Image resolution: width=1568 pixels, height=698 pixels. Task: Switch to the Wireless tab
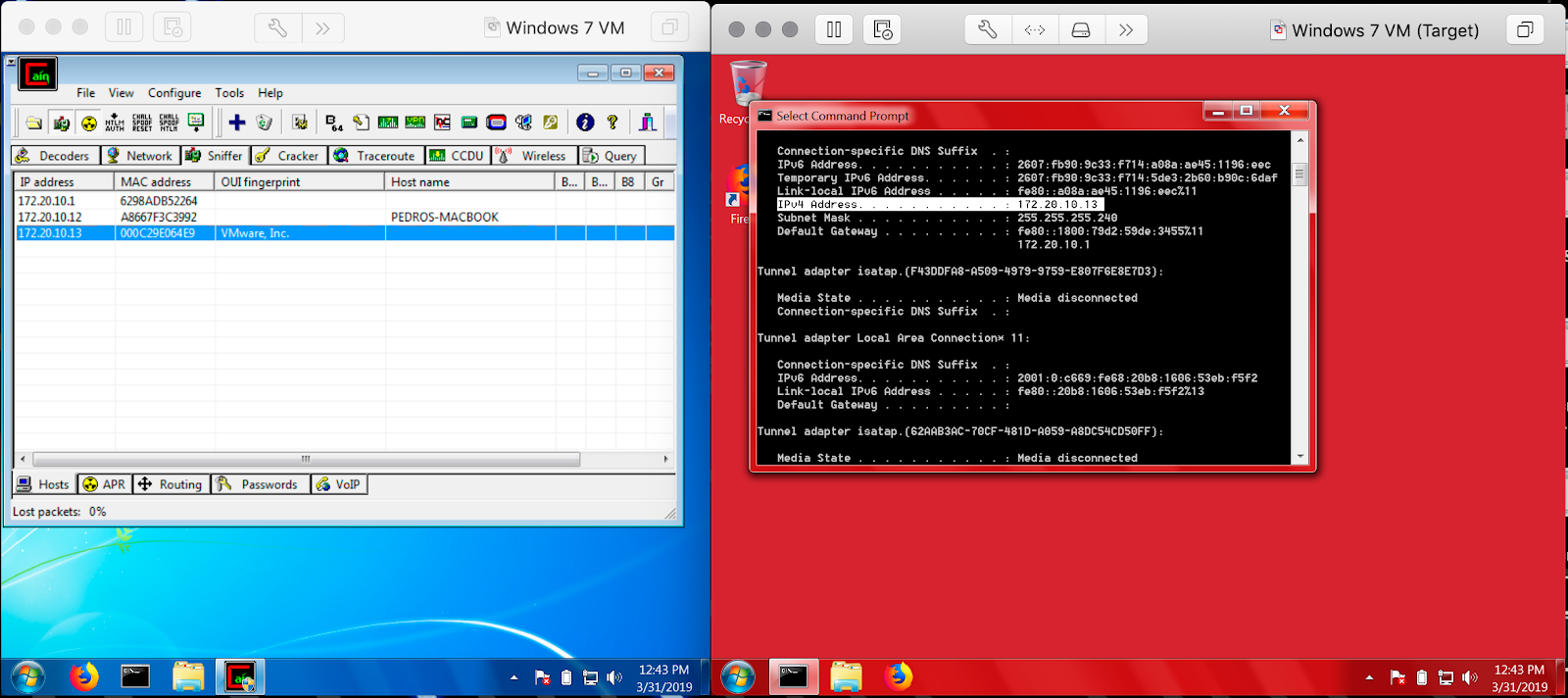(533, 156)
